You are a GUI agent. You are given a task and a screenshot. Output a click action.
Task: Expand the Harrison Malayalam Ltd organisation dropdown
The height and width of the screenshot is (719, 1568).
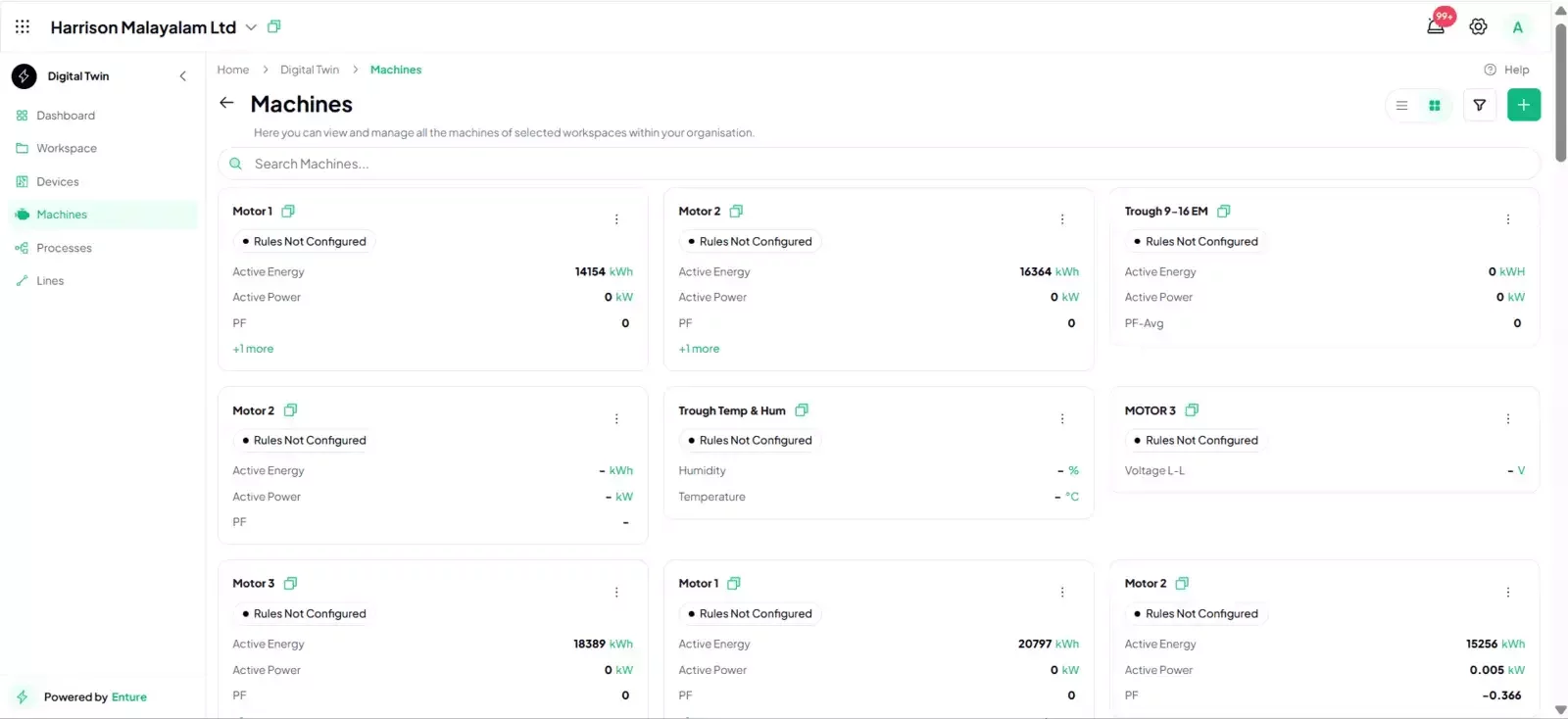pyautogui.click(x=251, y=27)
